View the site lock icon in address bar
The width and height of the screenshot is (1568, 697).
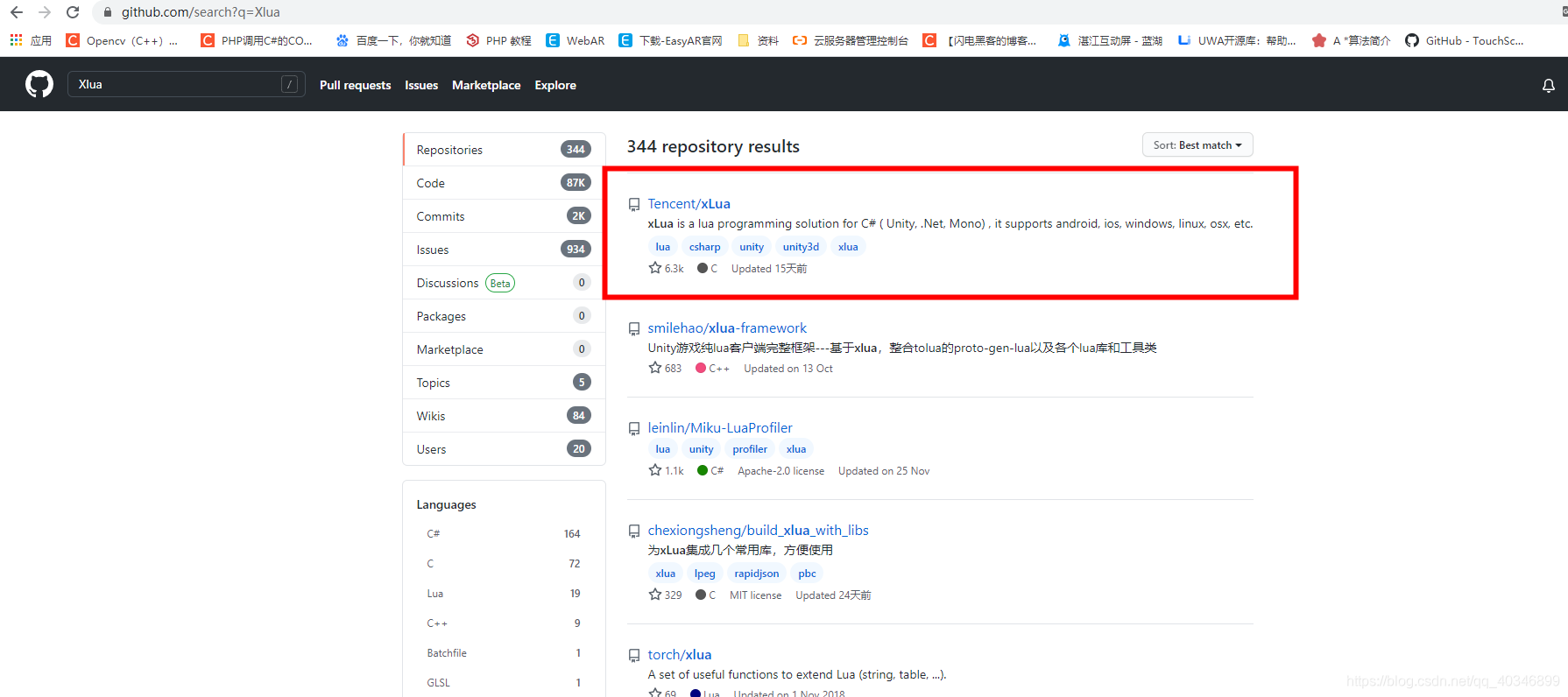(108, 12)
